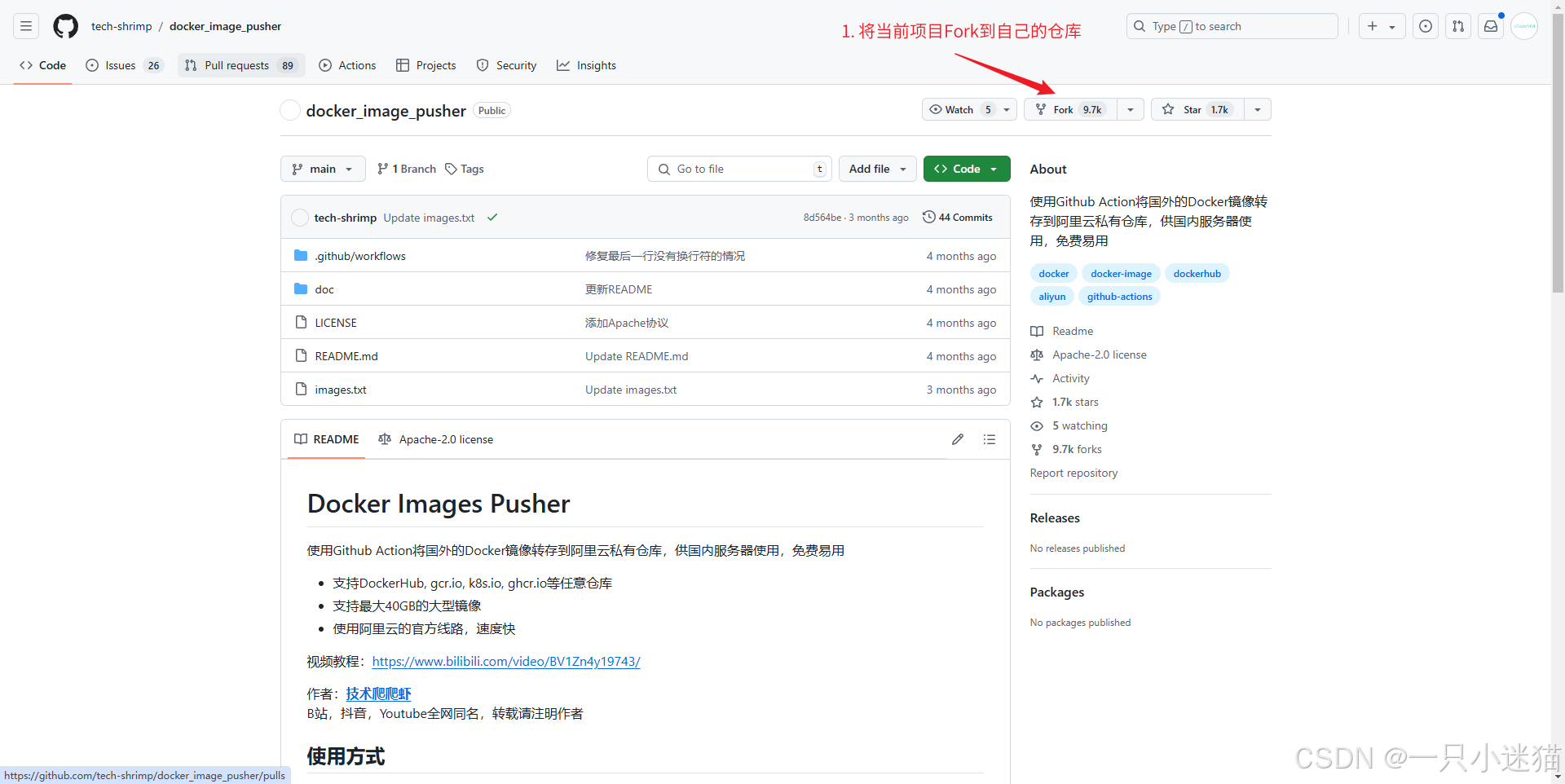Click the commit status green checkmark
Image resolution: width=1565 pixels, height=784 pixels.
pos(492,218)
